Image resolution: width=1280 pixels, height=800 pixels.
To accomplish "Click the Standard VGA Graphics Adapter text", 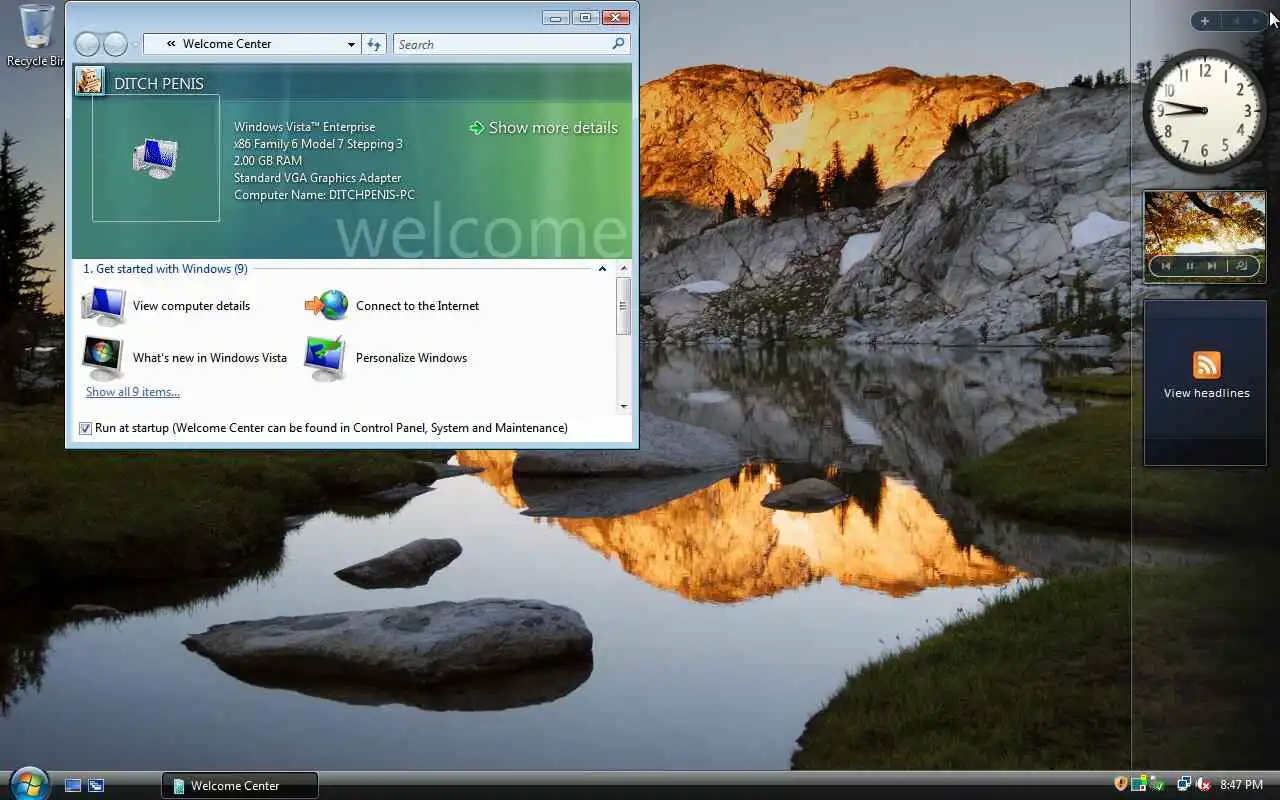I will point(317,178).
